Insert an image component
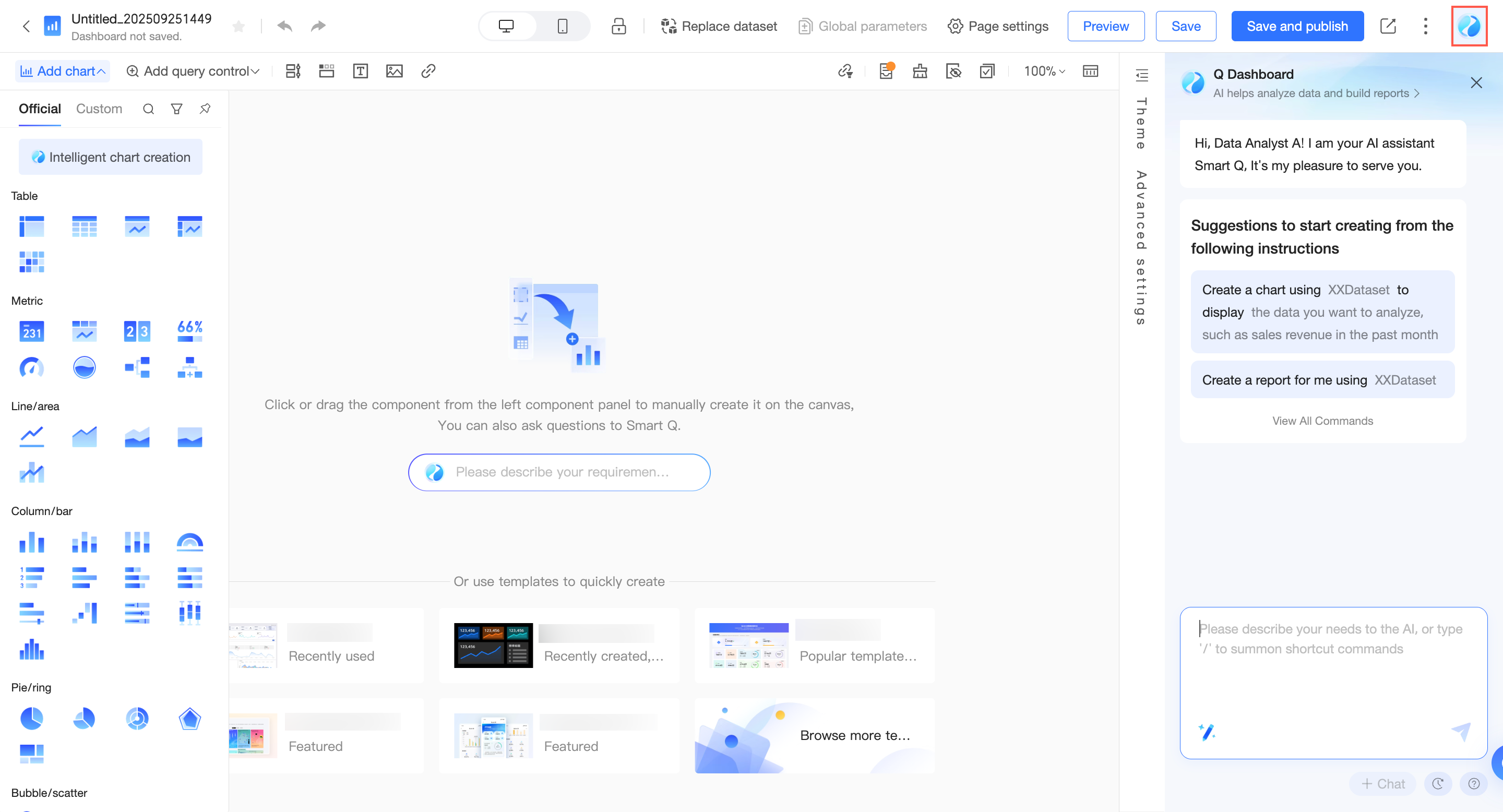This screenshot has width=1503, height=812. click(x=394, y=71)
